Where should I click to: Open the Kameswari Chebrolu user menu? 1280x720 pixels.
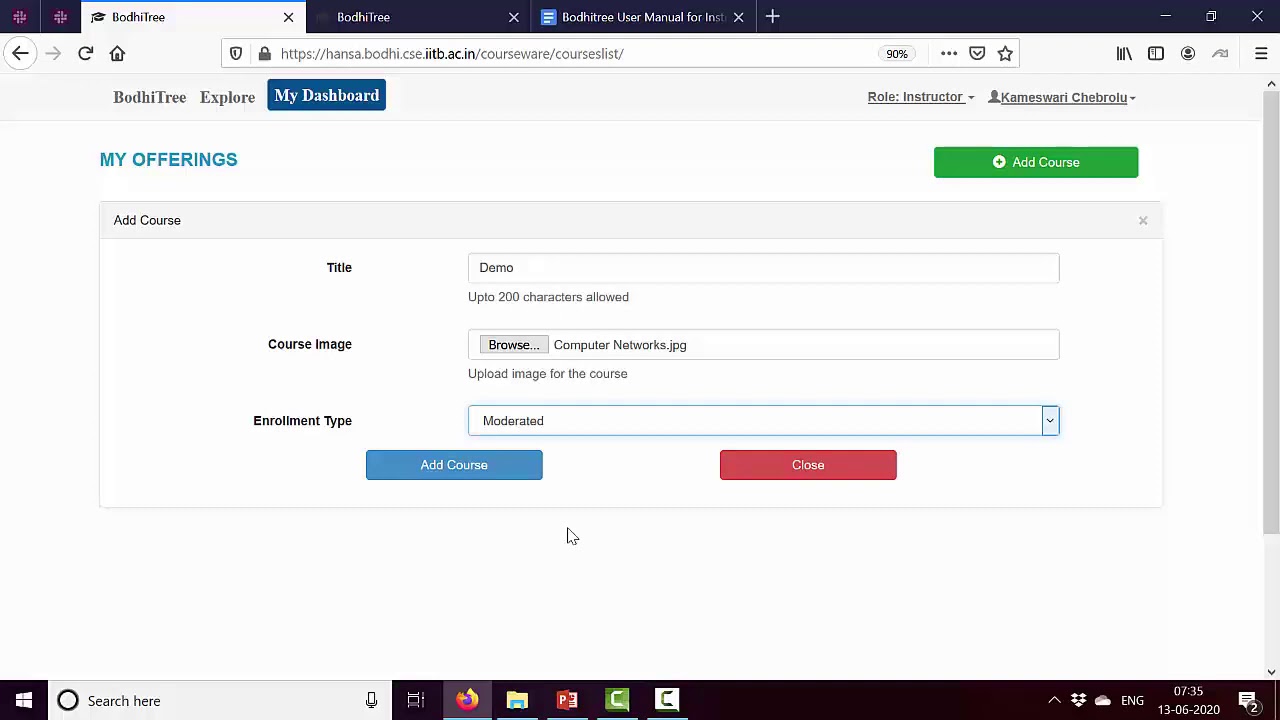click(x=1062, y=97)
